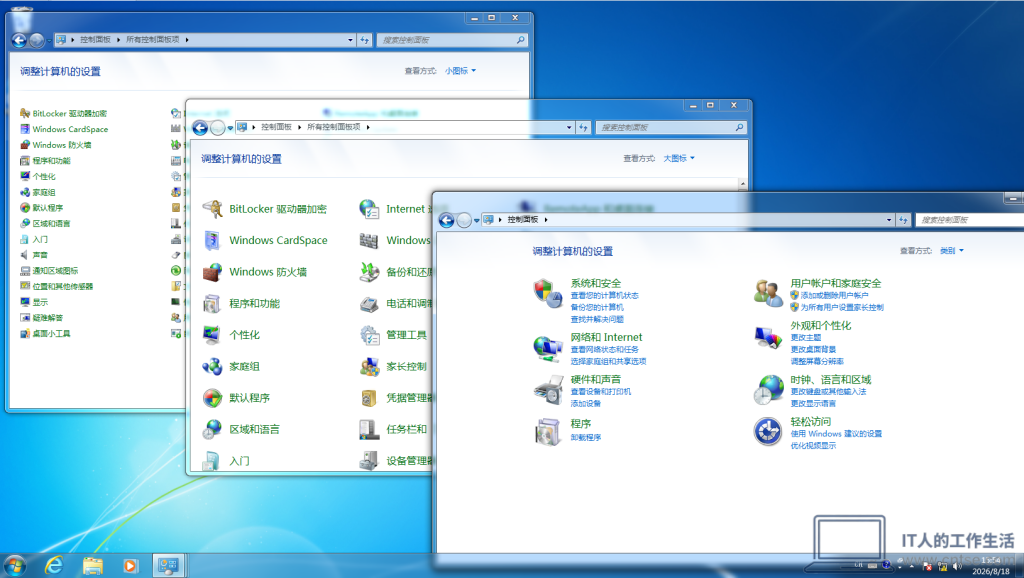Click 卸载程序 link
Viewport: 1024px width, 578px height.
(586, 438)
